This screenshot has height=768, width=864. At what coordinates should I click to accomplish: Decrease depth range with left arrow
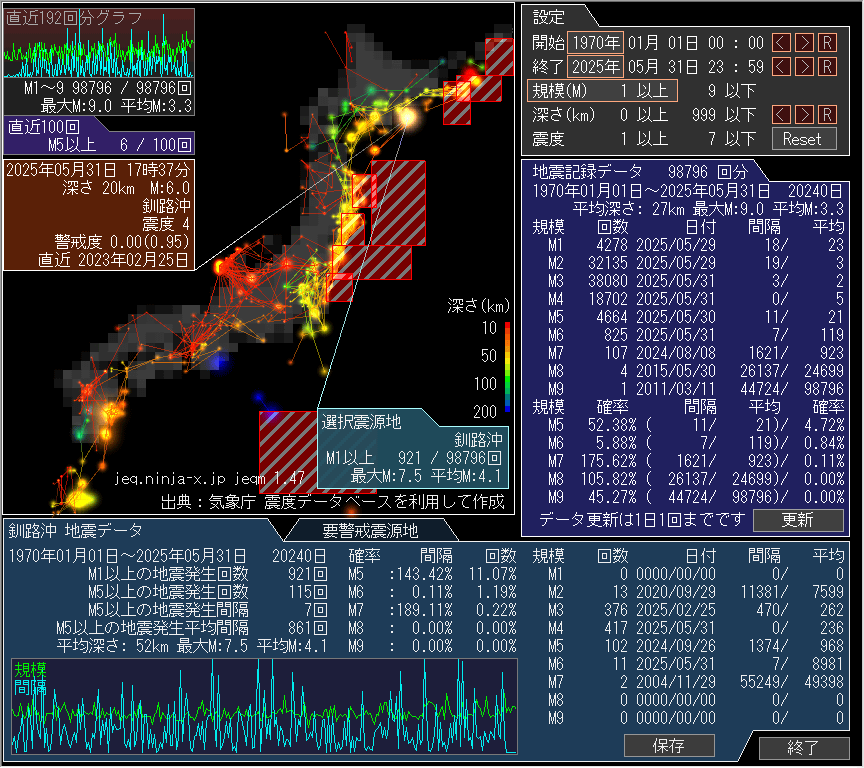[x=781, y=115]
